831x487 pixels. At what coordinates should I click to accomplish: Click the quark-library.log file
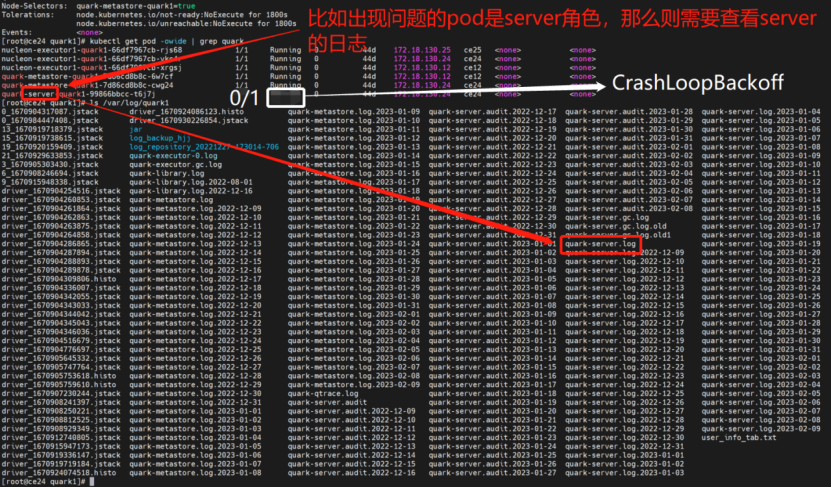click(166, 173)
